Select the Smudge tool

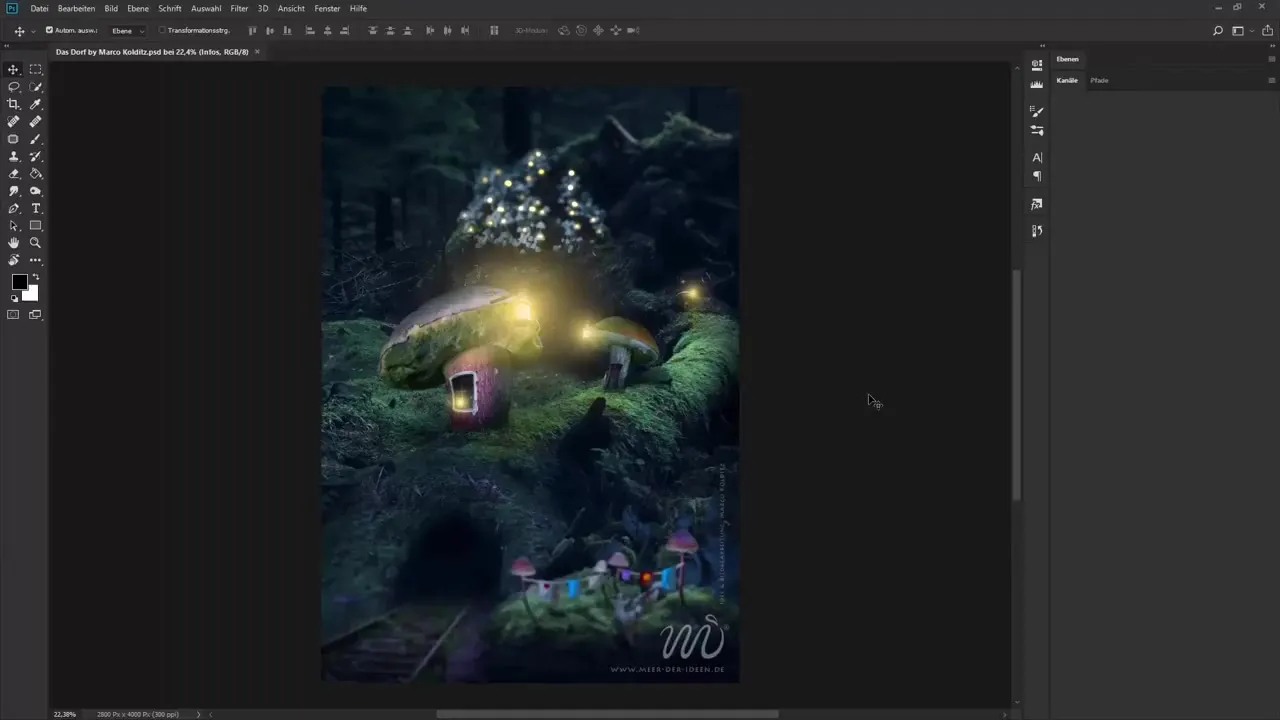pos(13,190)
